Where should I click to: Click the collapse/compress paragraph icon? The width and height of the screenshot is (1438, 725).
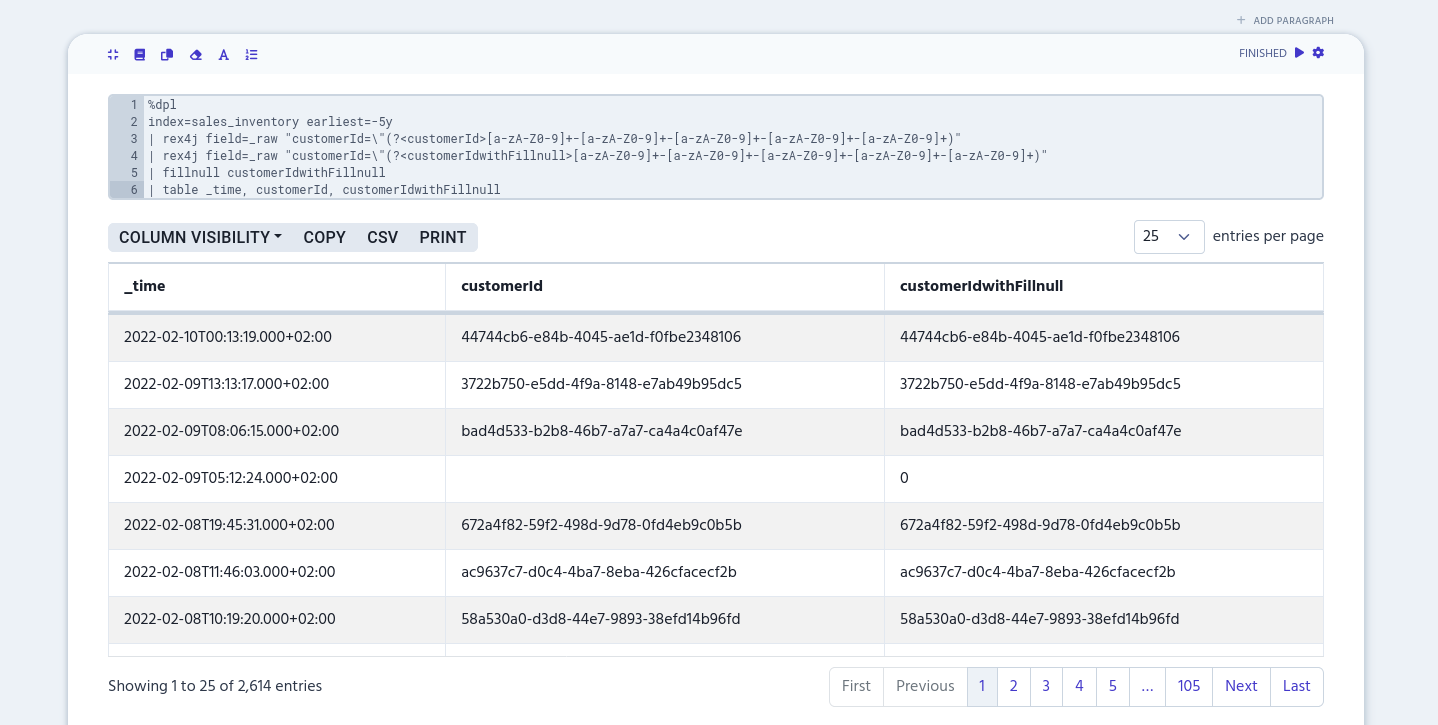[x=112, y=55]
